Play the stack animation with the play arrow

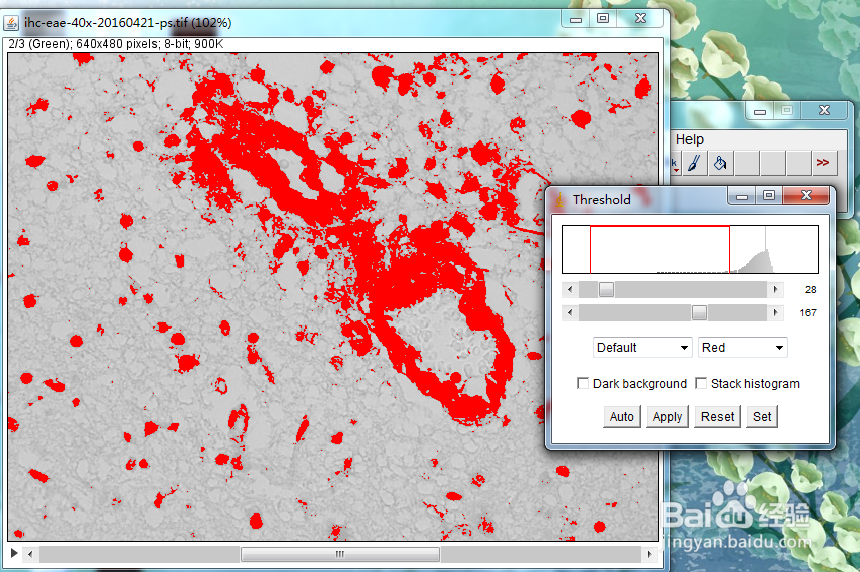click(x=14, y=553)
